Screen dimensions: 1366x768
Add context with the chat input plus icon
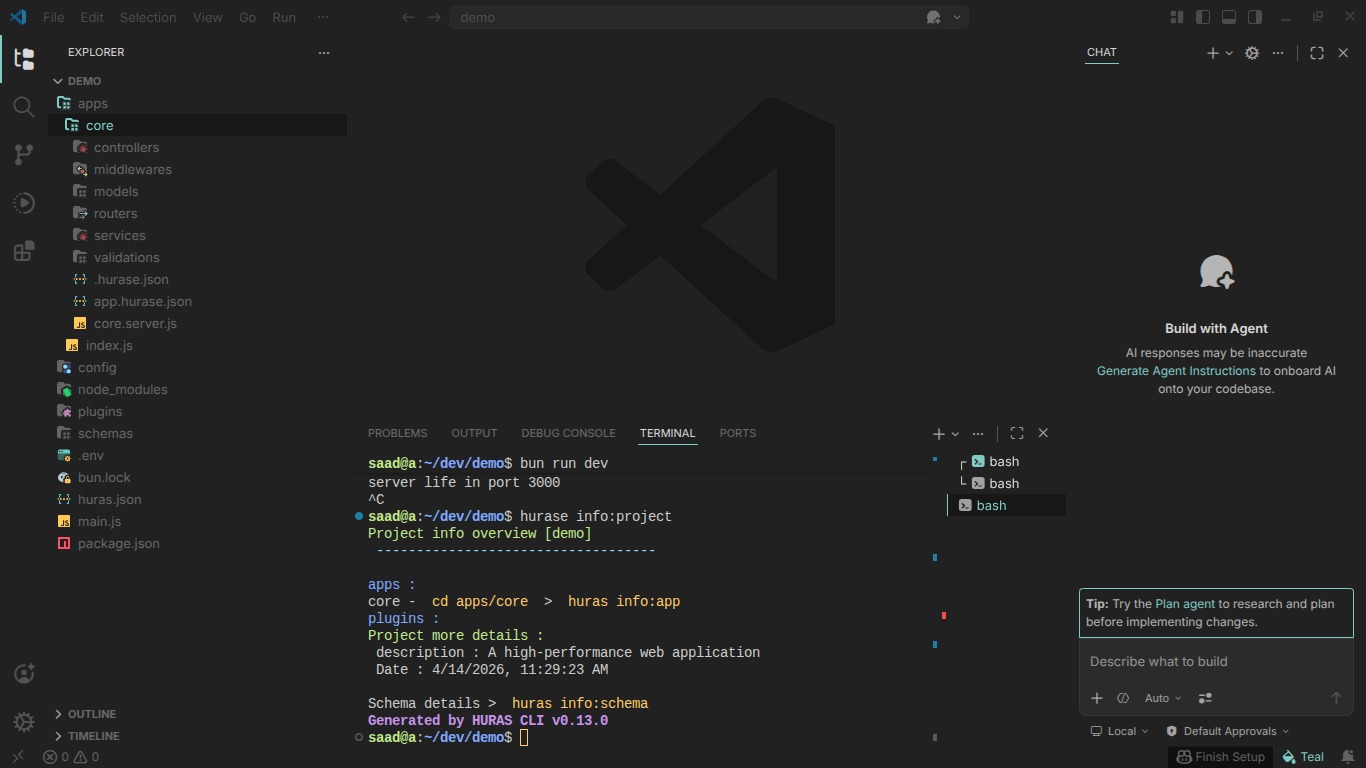(1097, 698)
